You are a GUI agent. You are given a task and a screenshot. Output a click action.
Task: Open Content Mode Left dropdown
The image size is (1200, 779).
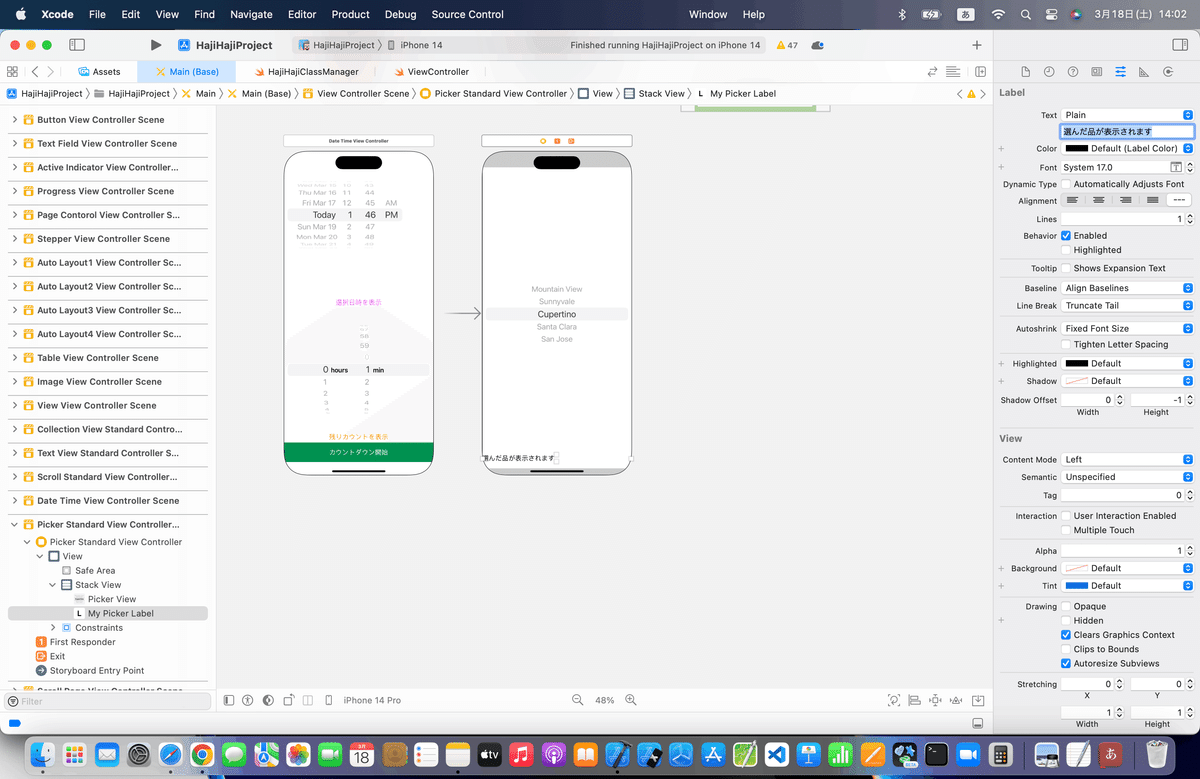[x=1127, y=459]
